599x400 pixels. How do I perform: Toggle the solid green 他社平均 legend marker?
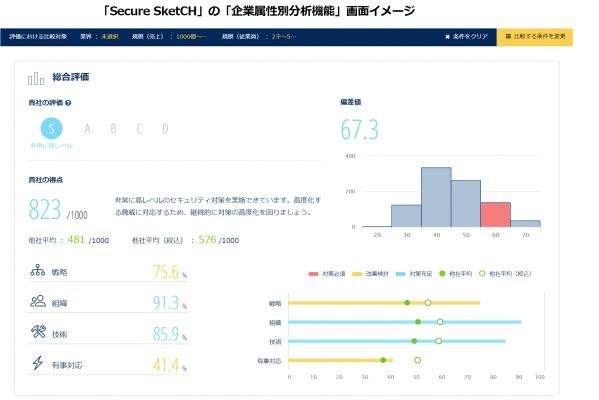coord(442,274)
